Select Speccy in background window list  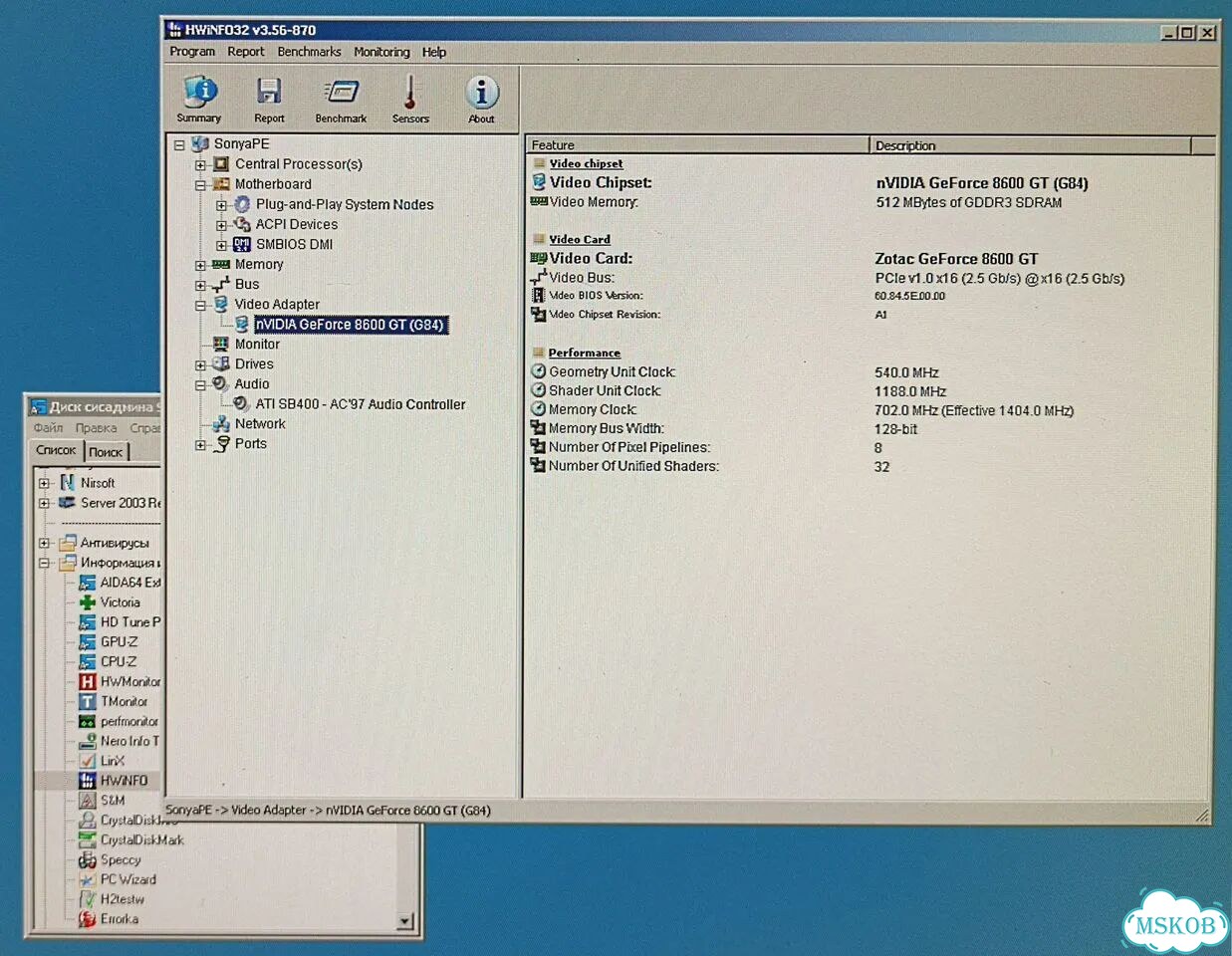pyautogui.click(x=121, y=860)
